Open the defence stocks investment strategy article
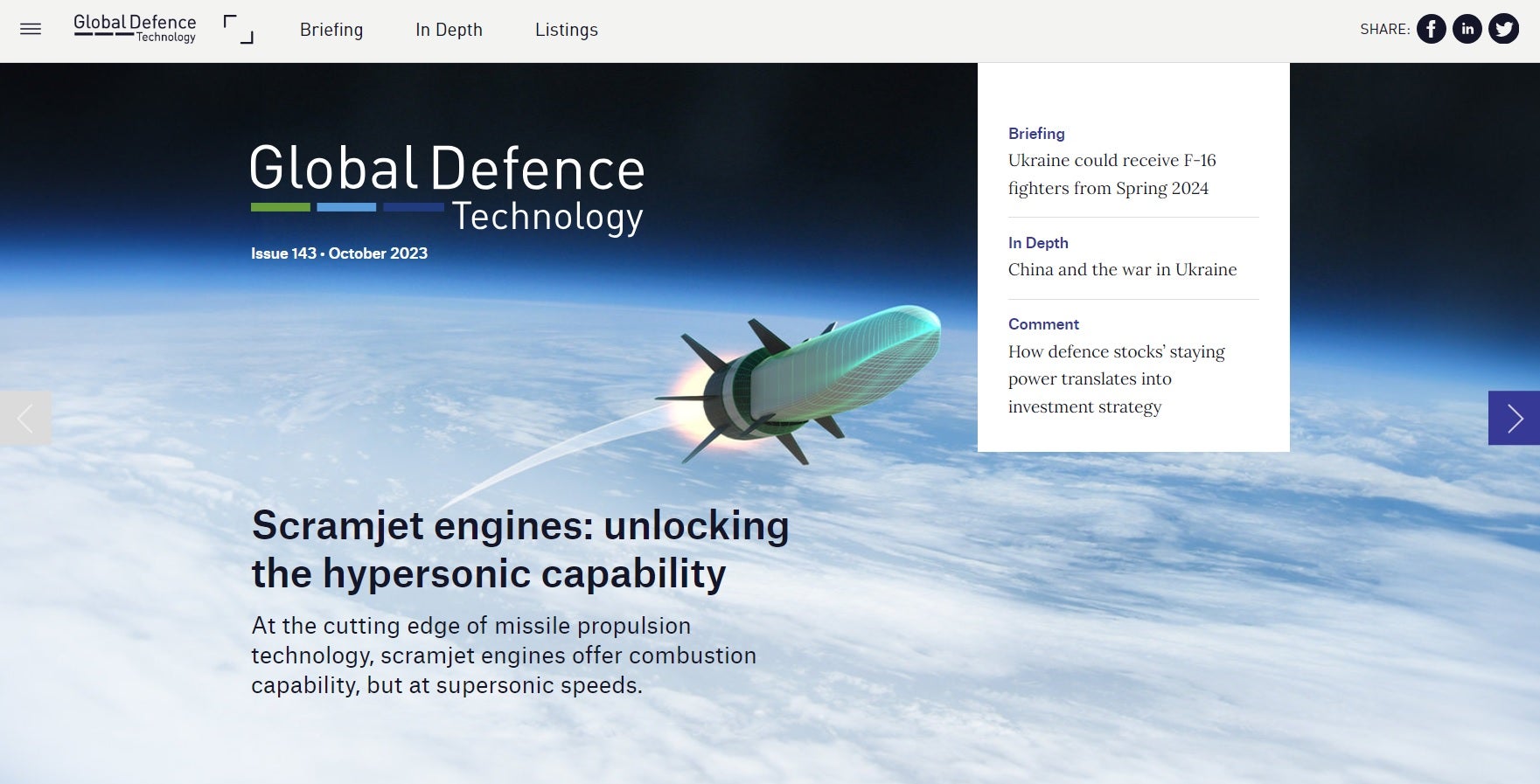The height and width of the screenshot is (784, 1540). pos(1116,379)
